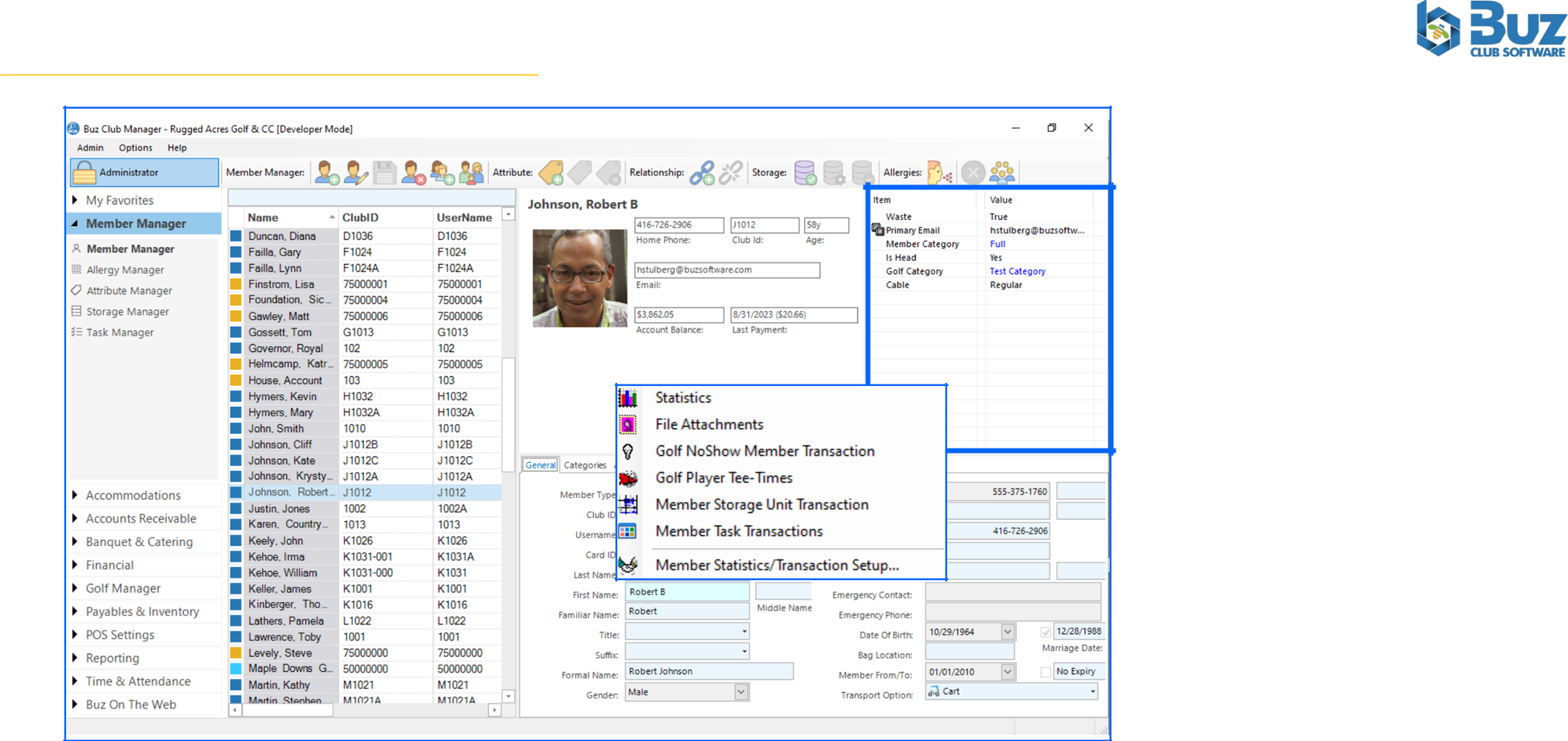Viewport: 1568px width, 741px height.
Task: Open the Title dropdown
Action: tap(744, 632)
